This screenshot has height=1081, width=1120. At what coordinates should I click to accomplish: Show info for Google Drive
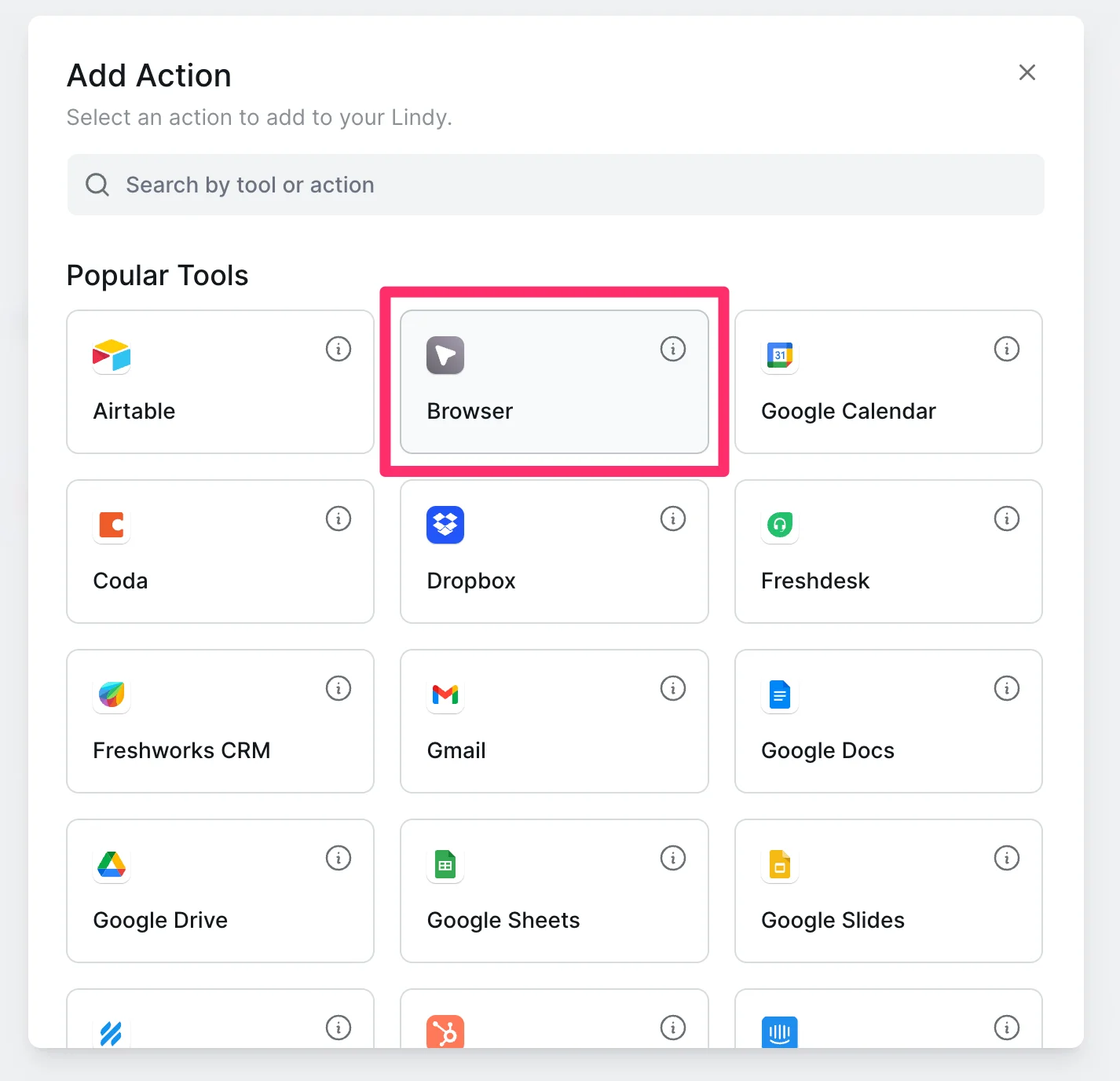pyautogui.click(x=339, y=858)
